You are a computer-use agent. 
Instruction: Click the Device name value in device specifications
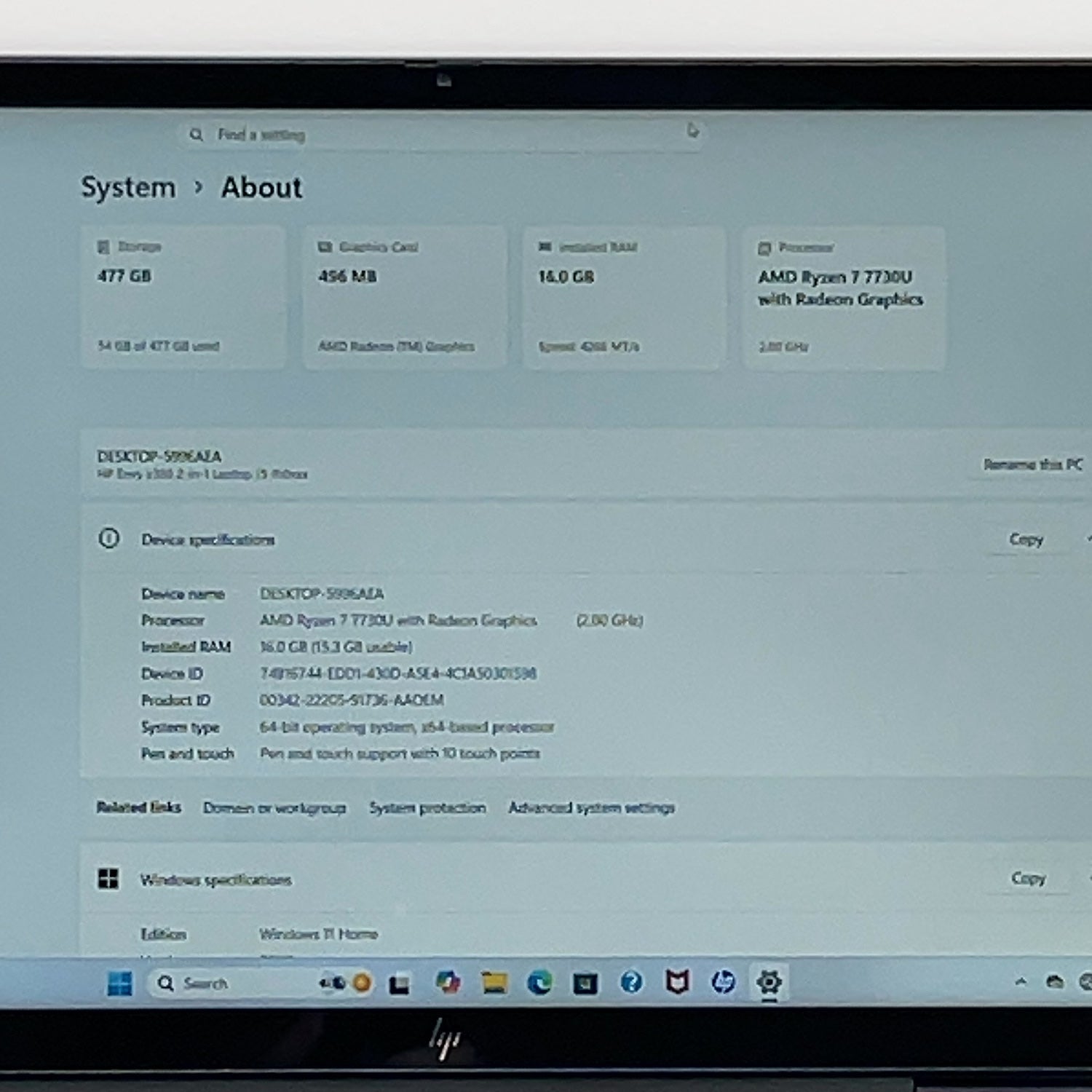pos(322,594)
